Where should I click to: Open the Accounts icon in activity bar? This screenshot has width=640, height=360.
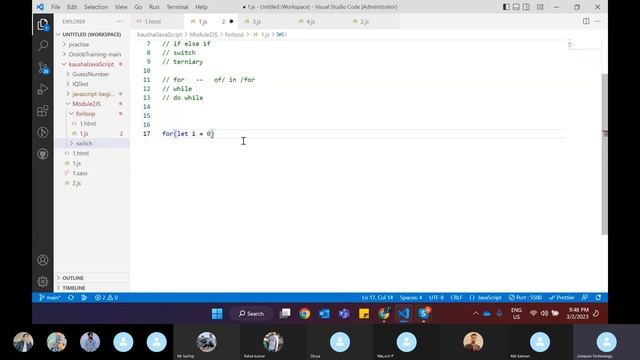(x=43, y=260)
